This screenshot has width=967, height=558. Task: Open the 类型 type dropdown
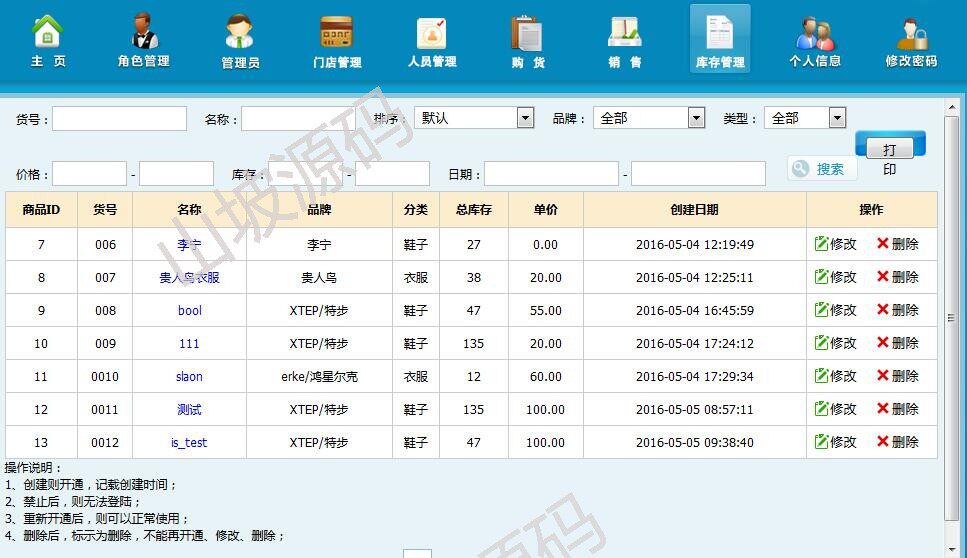pos(805,118)
